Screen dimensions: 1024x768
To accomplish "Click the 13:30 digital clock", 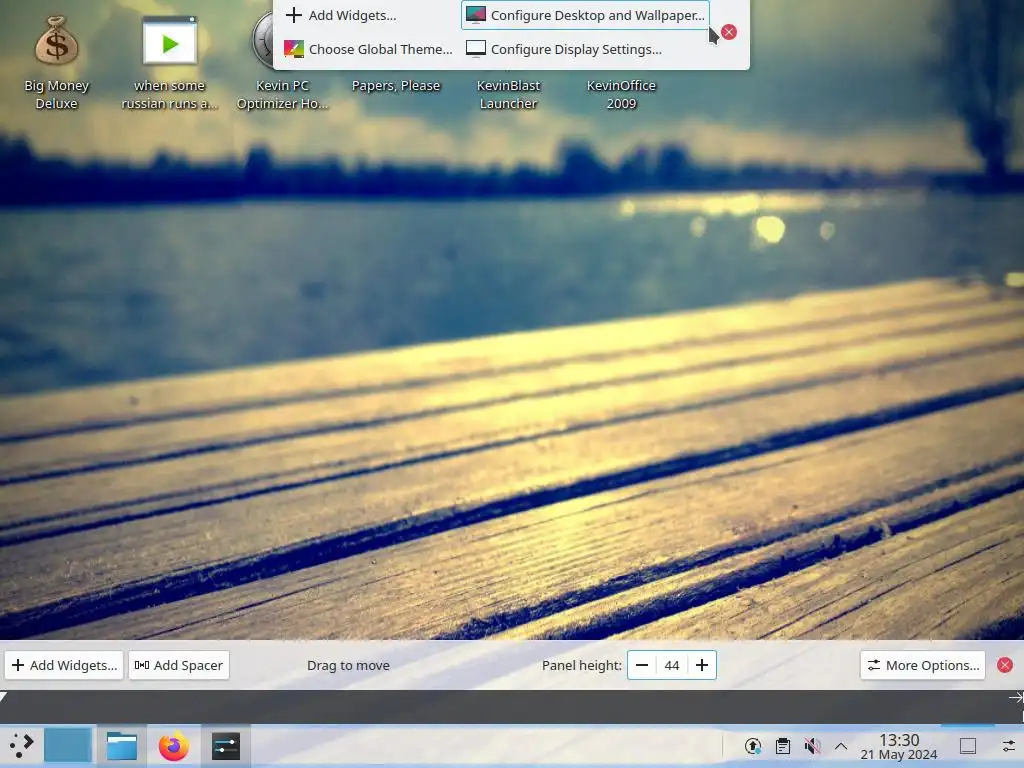I will [899, 740].
